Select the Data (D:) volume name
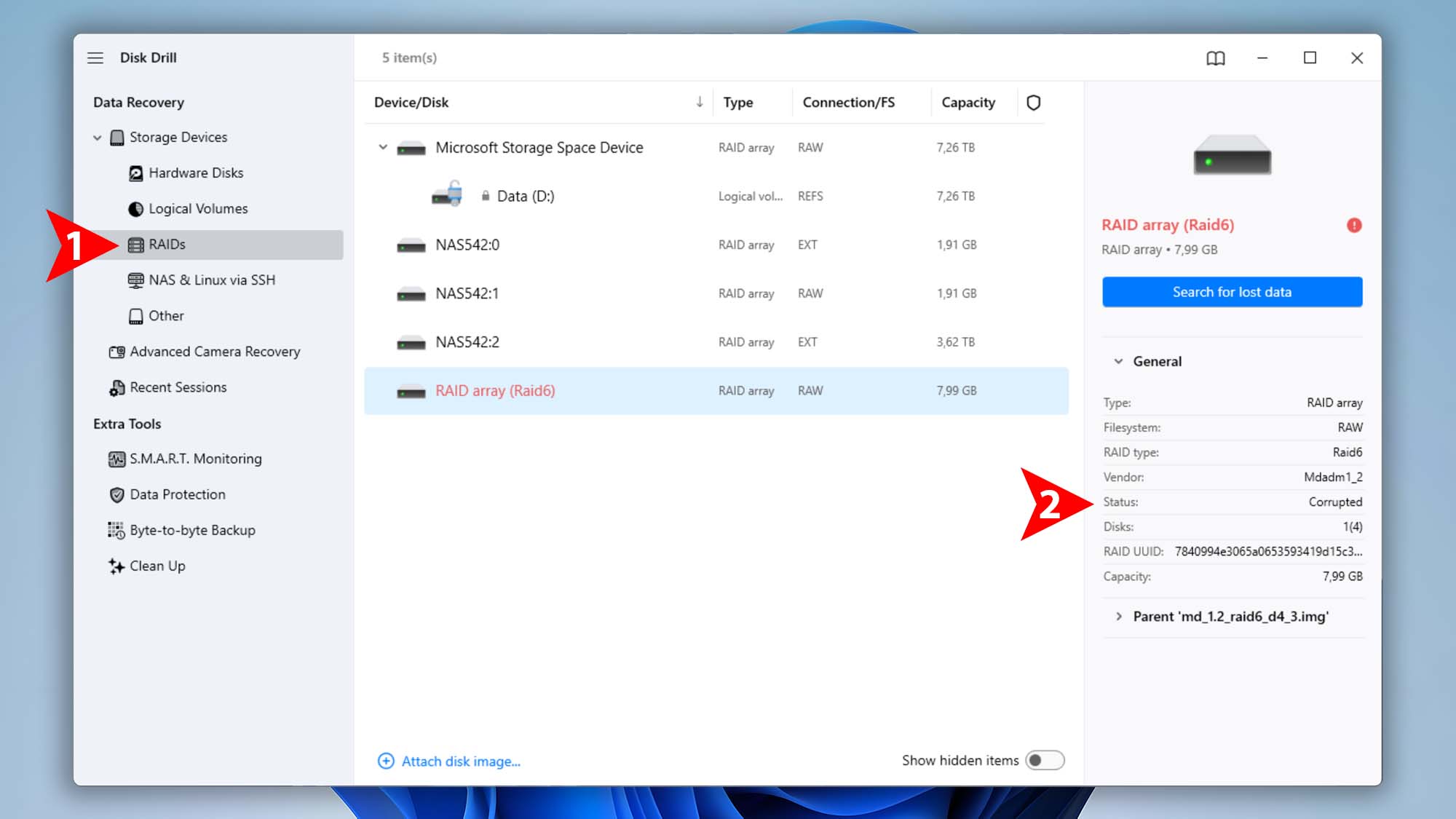1456x819 pixels. click(x=526, y=196)
